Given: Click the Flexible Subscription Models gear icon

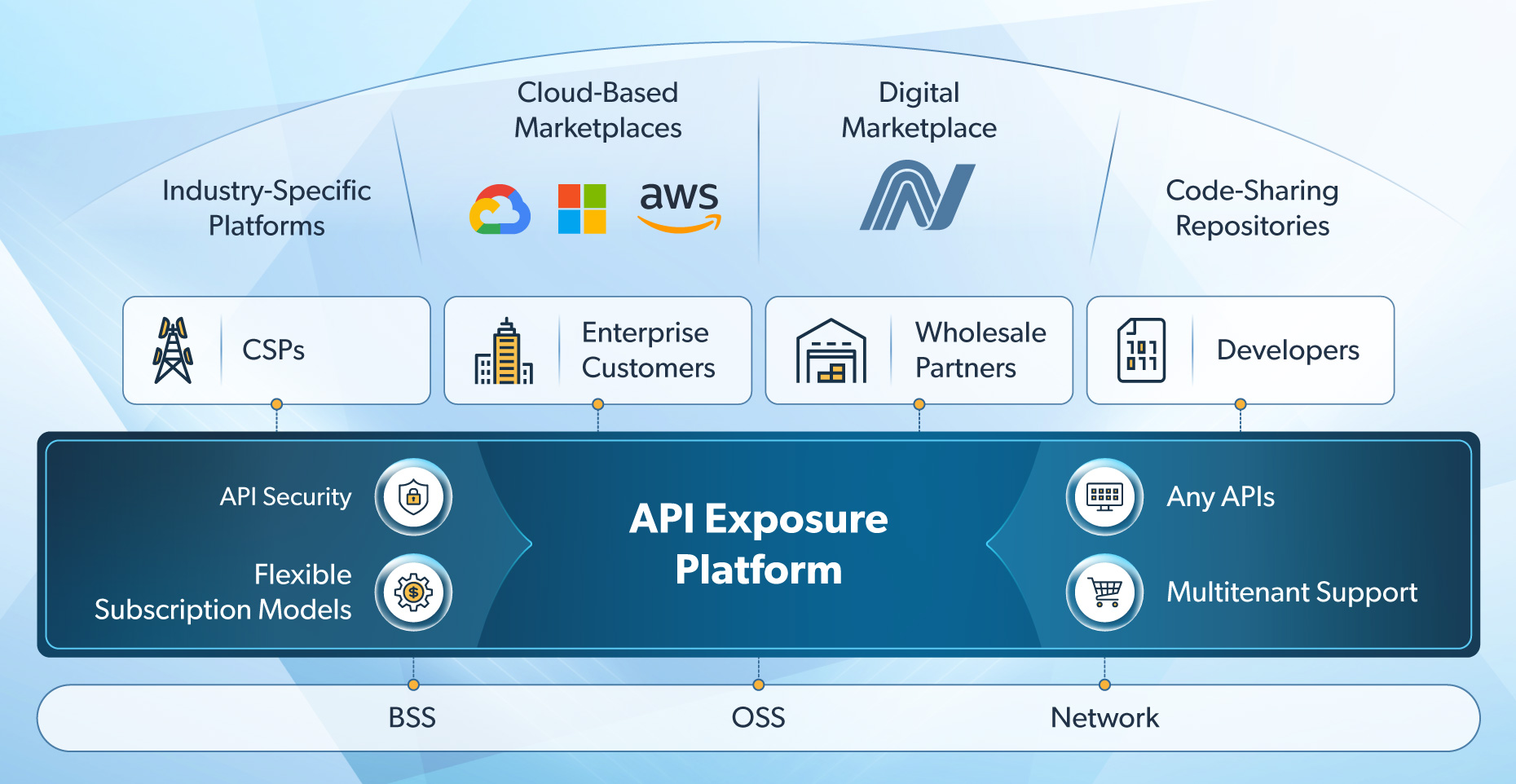Looking at the screenshot, I should click(413, 592).
